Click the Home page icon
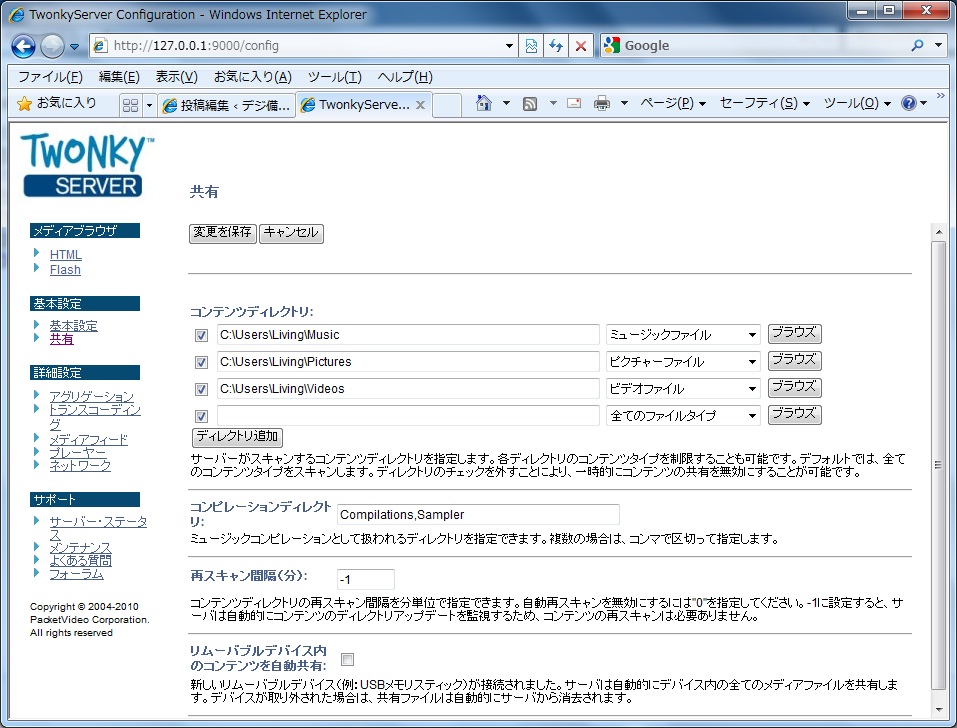The image size is (957, 728). tap(483, 103)
